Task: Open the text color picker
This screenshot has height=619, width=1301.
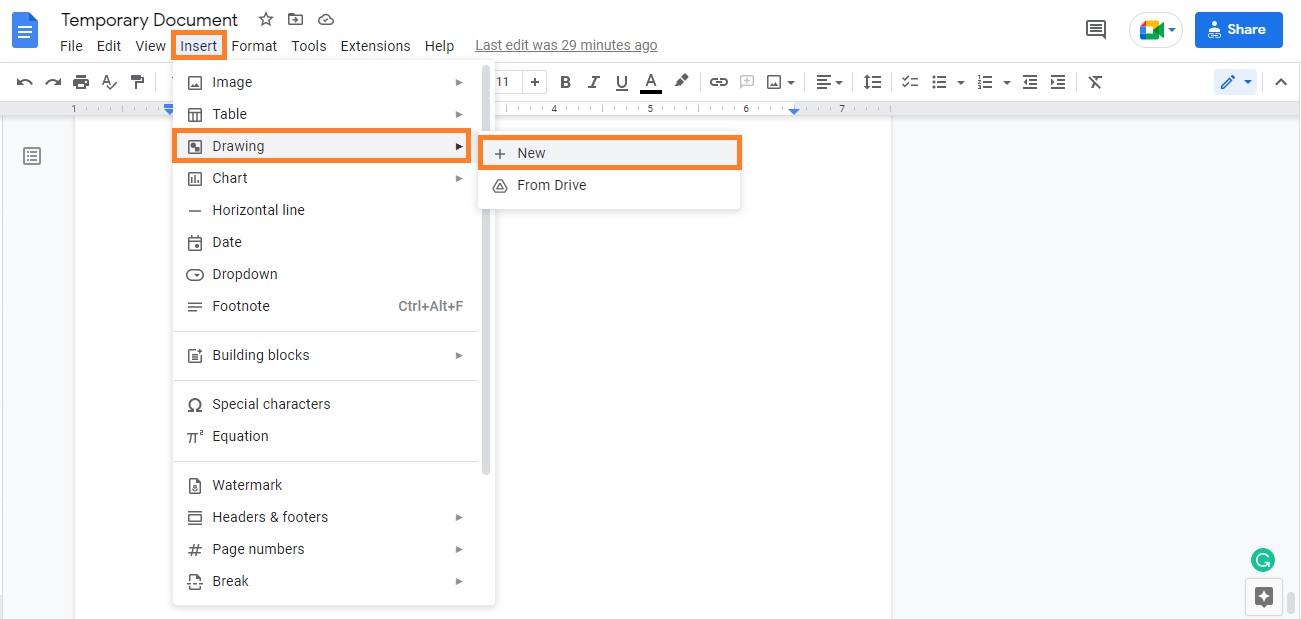Action: (x=650, y=82)
